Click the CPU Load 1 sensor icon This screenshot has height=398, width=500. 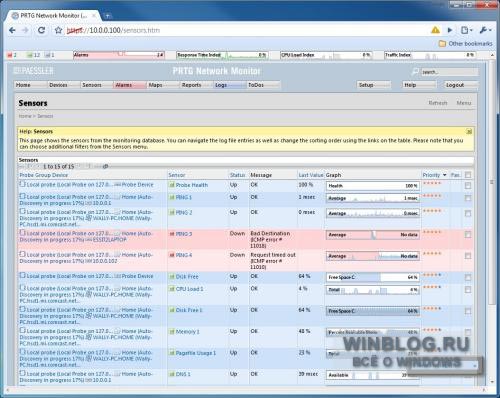(x=172, y=289)
